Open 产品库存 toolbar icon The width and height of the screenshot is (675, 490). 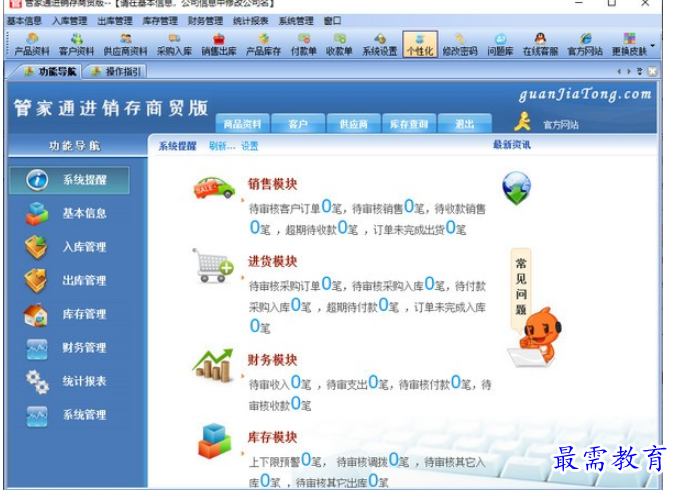click(x=263, y=45)
